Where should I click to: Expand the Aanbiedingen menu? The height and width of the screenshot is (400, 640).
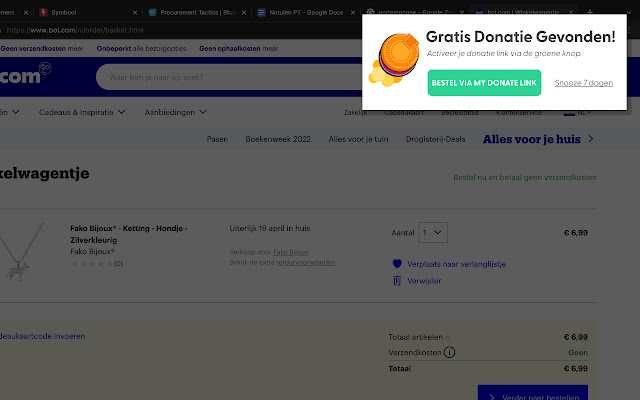(x=175, y=112)
